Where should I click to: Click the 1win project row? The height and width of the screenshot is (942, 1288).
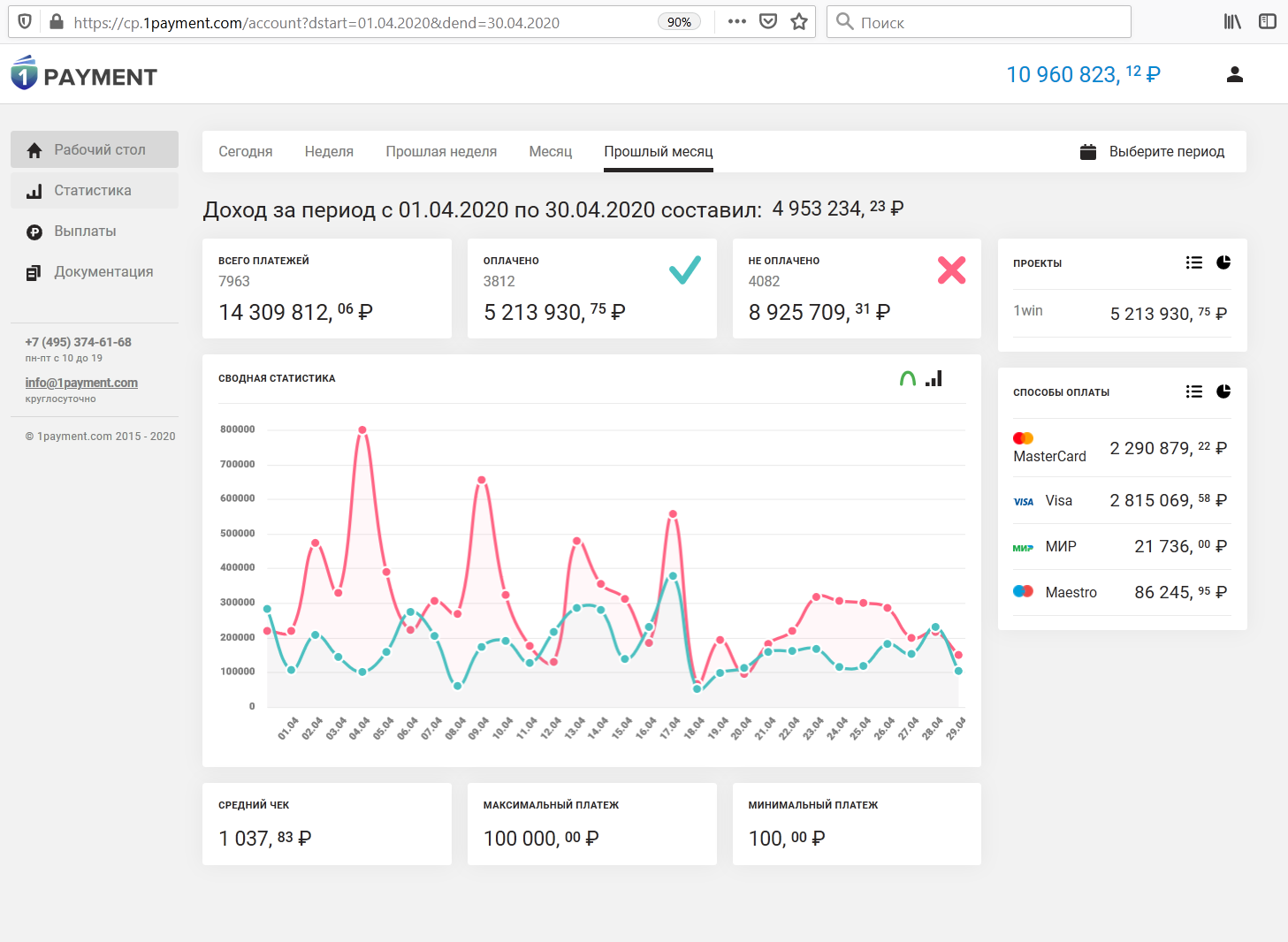(1122, 312)
